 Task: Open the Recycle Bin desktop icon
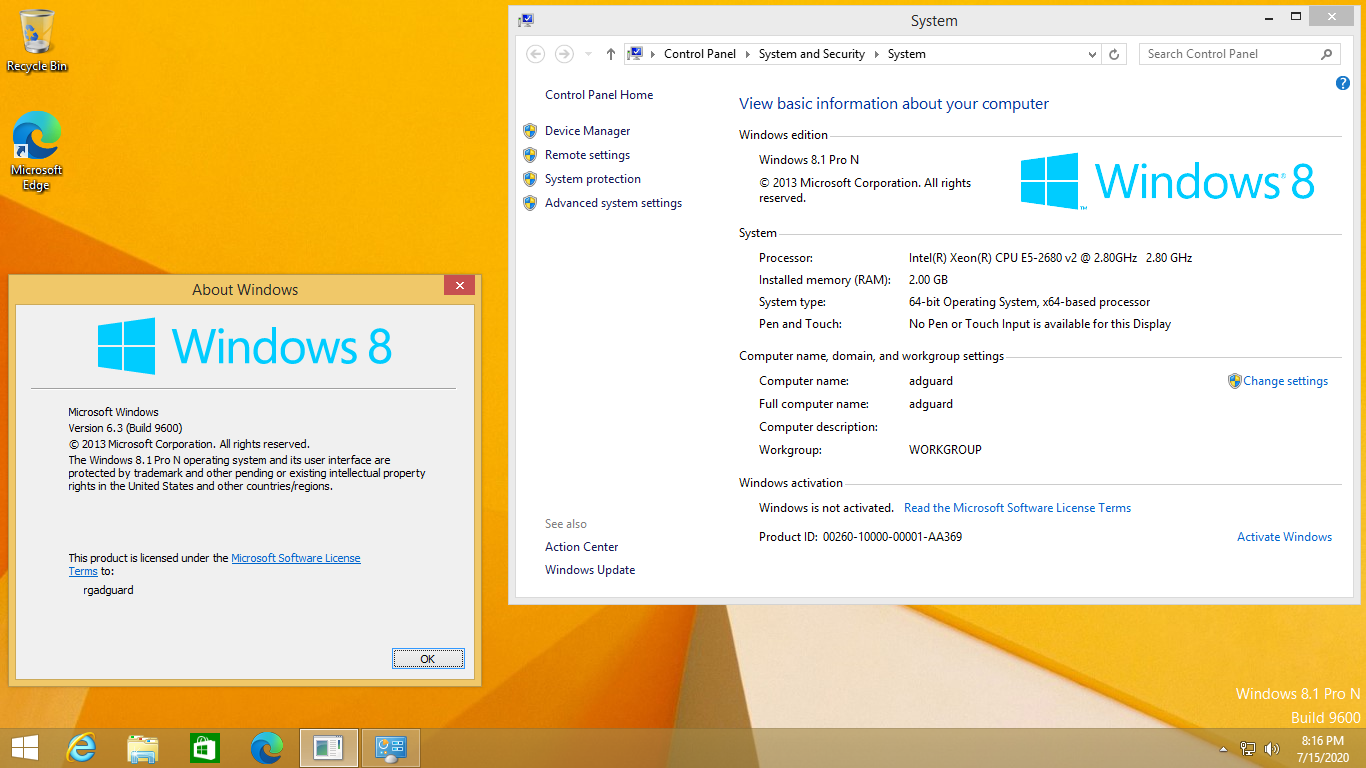pos(37,40)
